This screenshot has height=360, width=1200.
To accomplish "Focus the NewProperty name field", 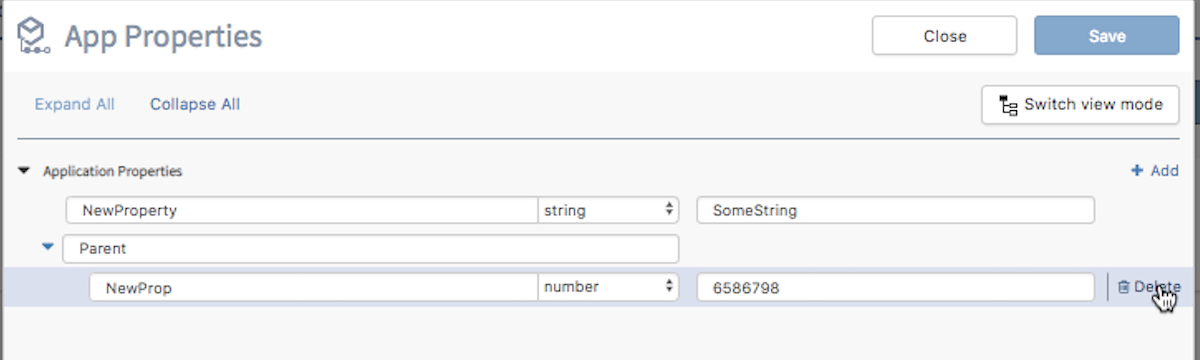I will pos(302,210).
